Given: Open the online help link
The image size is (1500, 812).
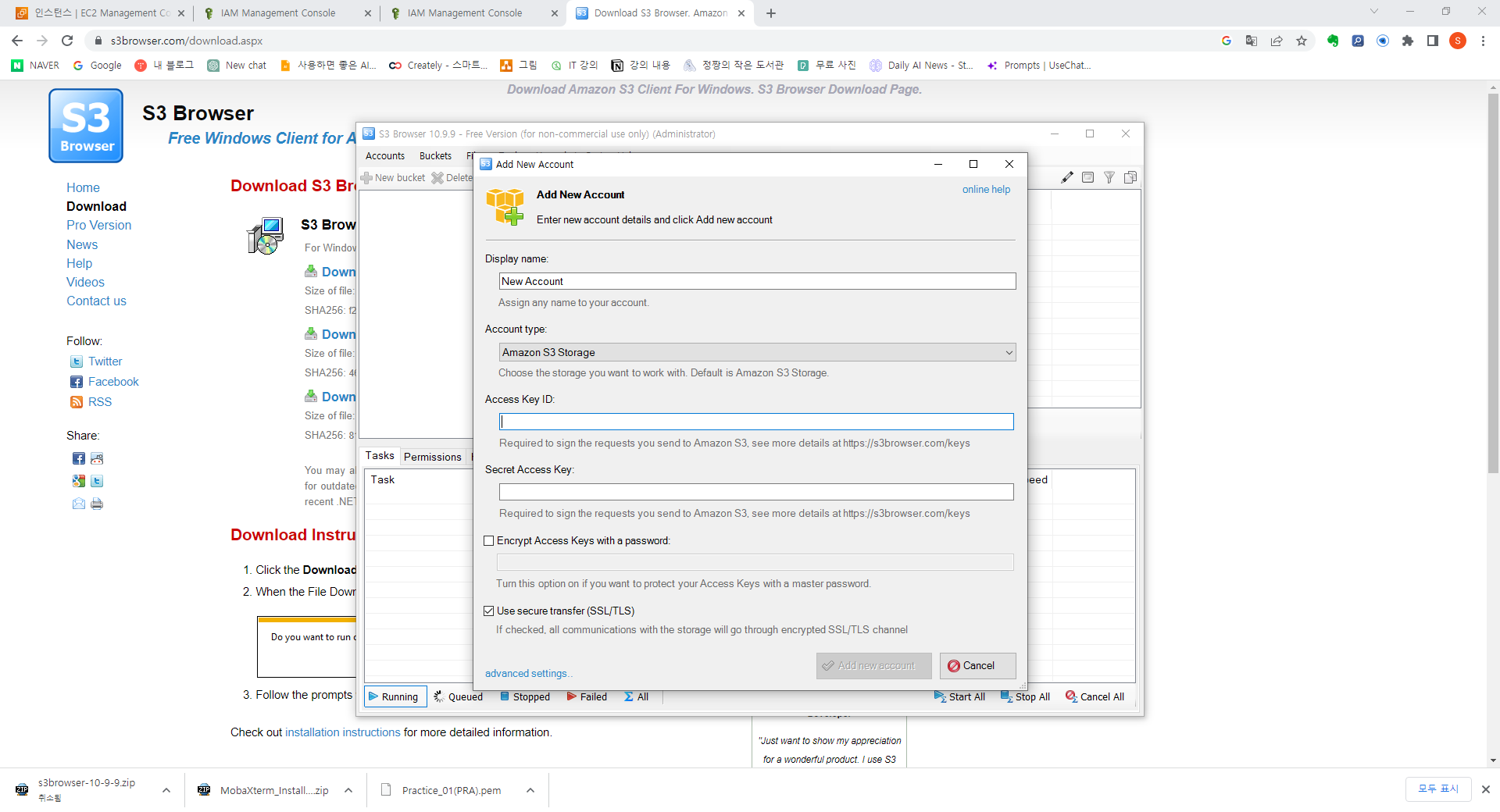Looking at the screenshot, I should click(986, 190).
